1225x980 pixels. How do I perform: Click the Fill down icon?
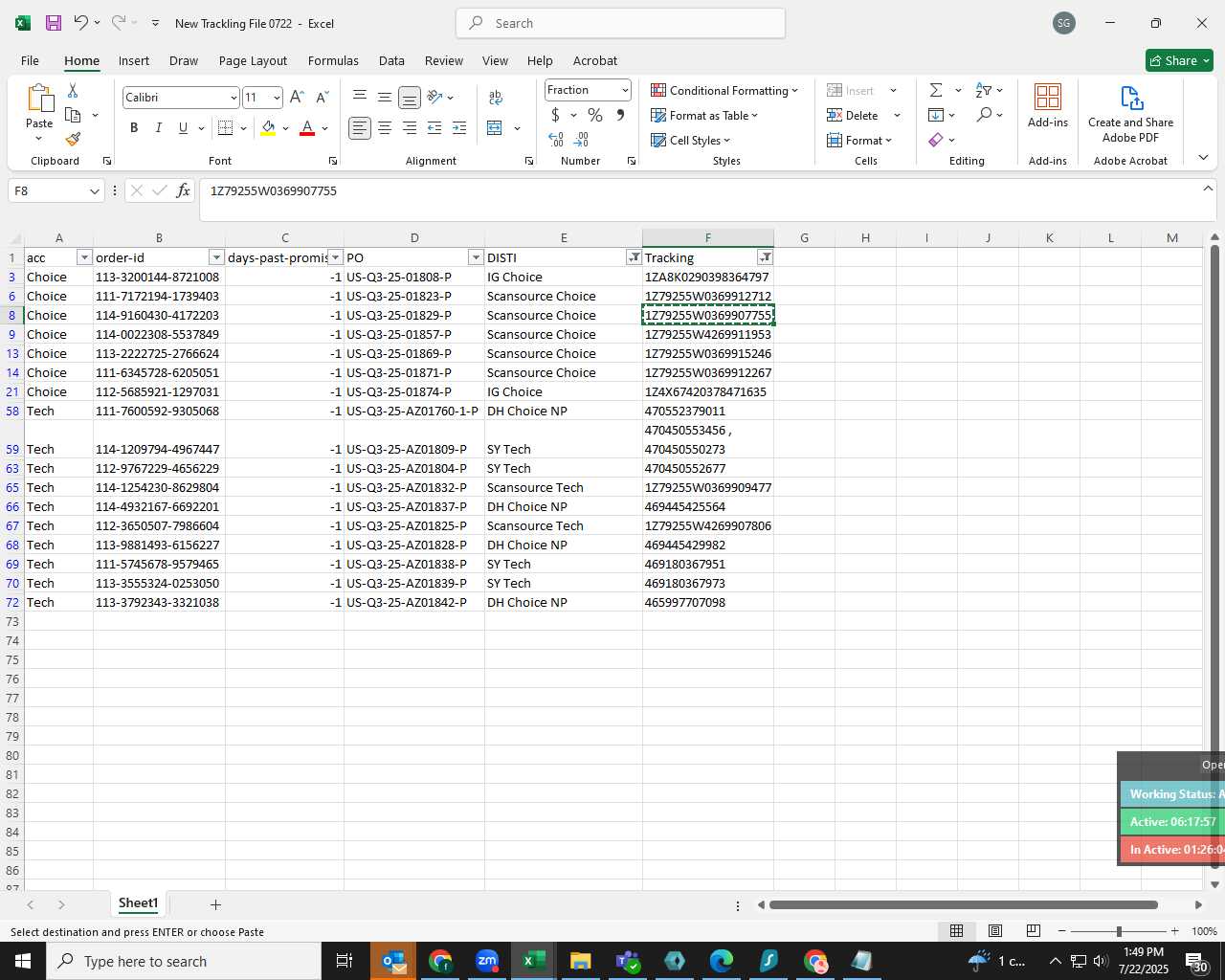click(936, 115)
